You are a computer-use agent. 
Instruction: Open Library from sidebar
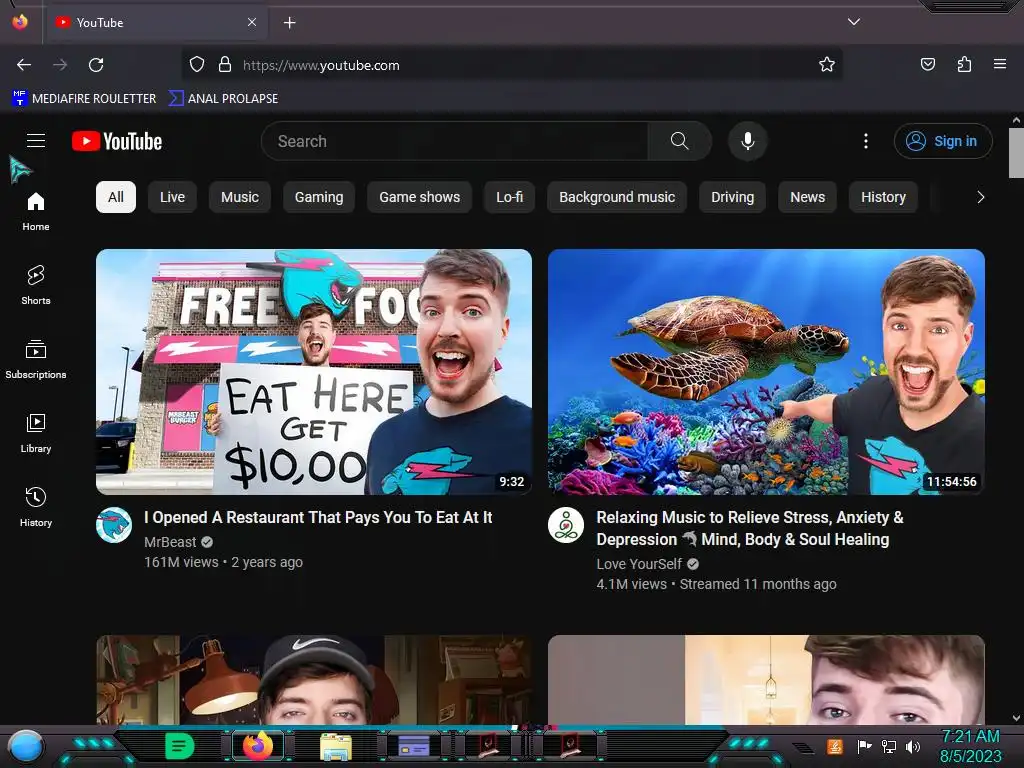click(36, 433)
